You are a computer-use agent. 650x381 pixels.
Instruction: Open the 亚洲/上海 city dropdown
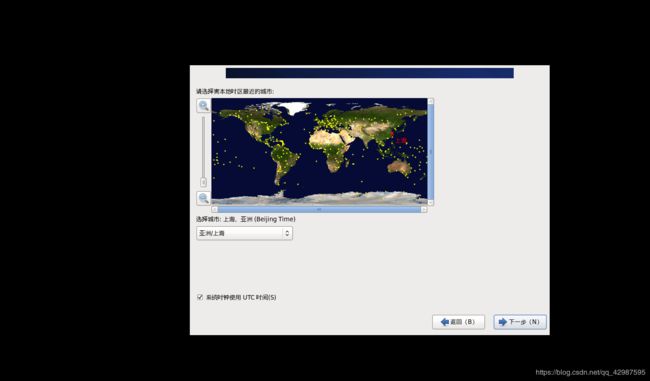244,233
